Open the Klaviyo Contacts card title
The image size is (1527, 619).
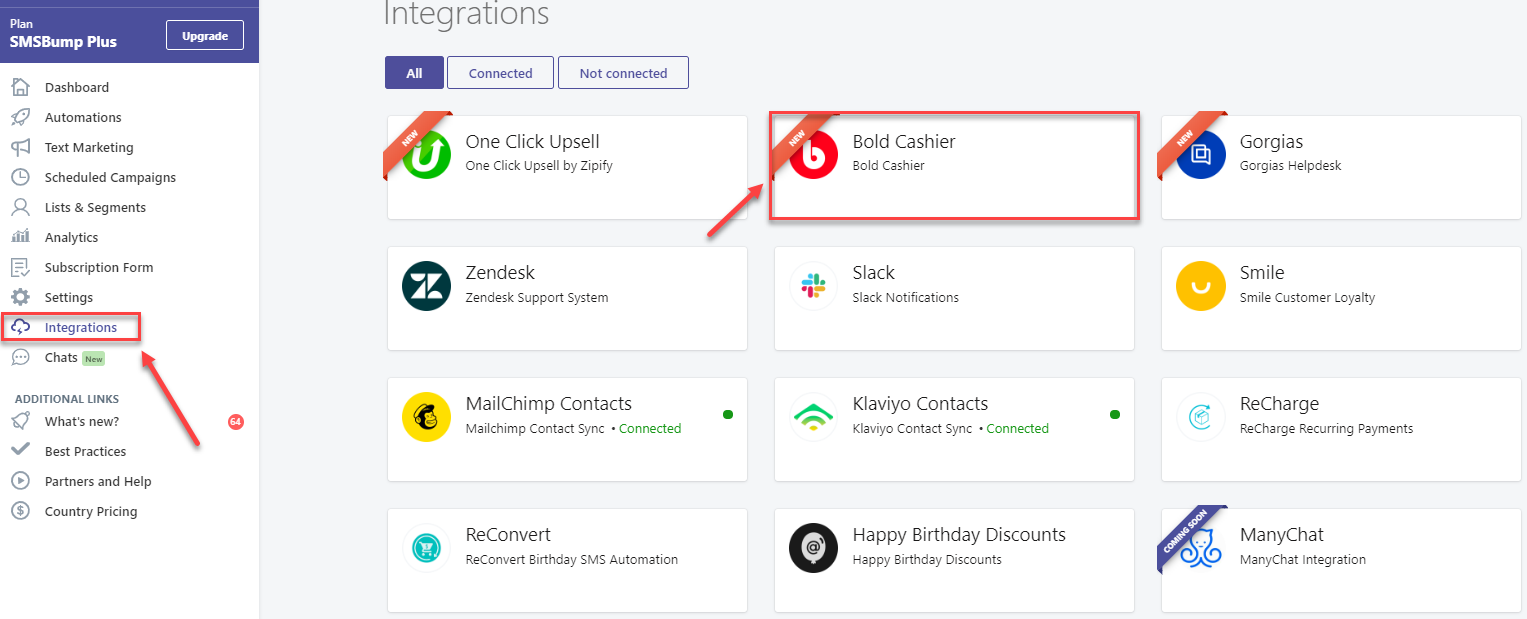920,403
